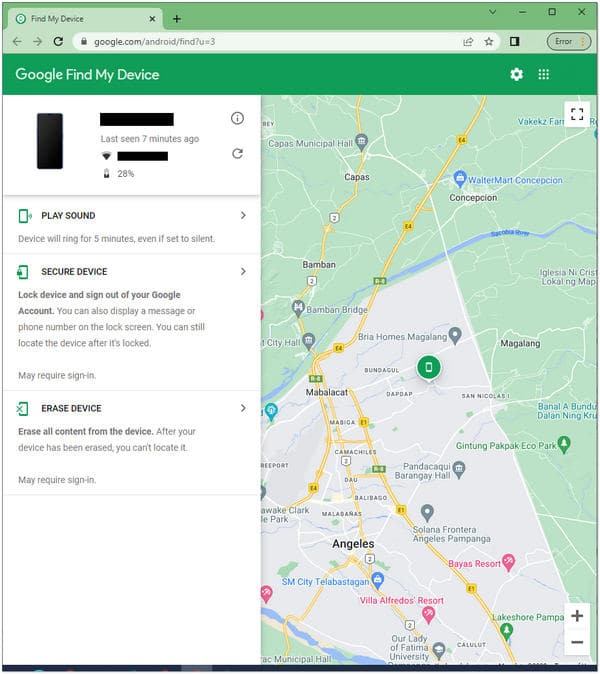Viewport: 600px width, 674px height.
Task: Go forward in the browser
Action: [x=38, y=42]
